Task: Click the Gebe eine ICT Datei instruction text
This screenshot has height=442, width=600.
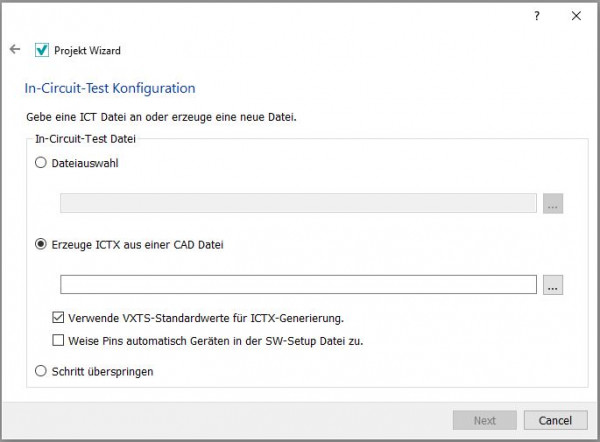Action: 160,117
